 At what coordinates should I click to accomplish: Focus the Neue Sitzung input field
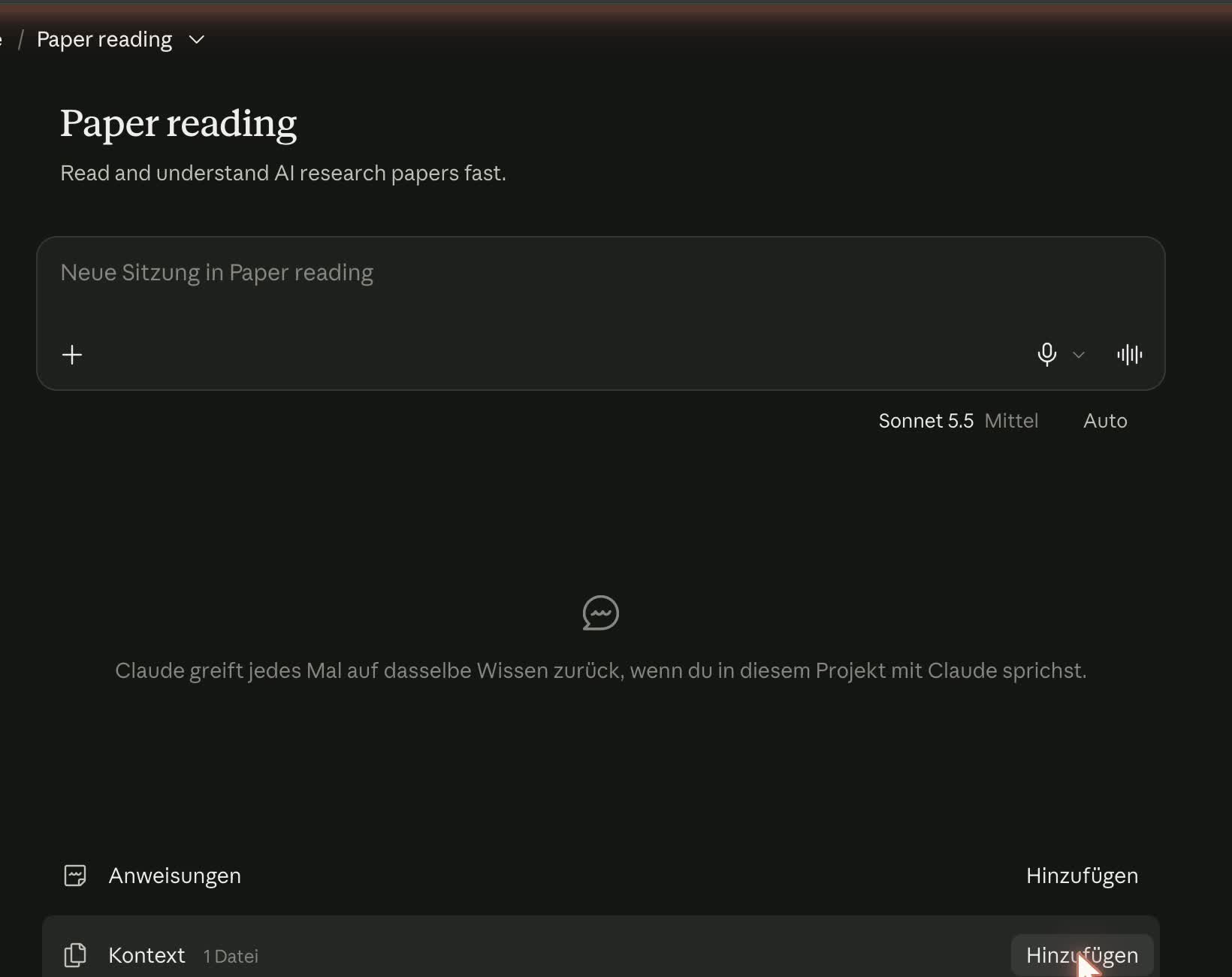601,289
